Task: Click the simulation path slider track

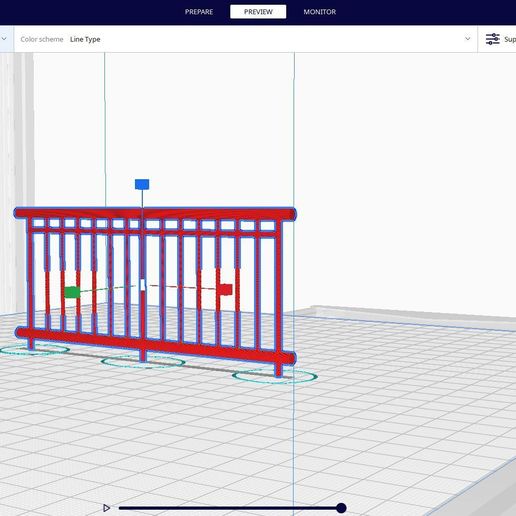Action: coord(230,508)
